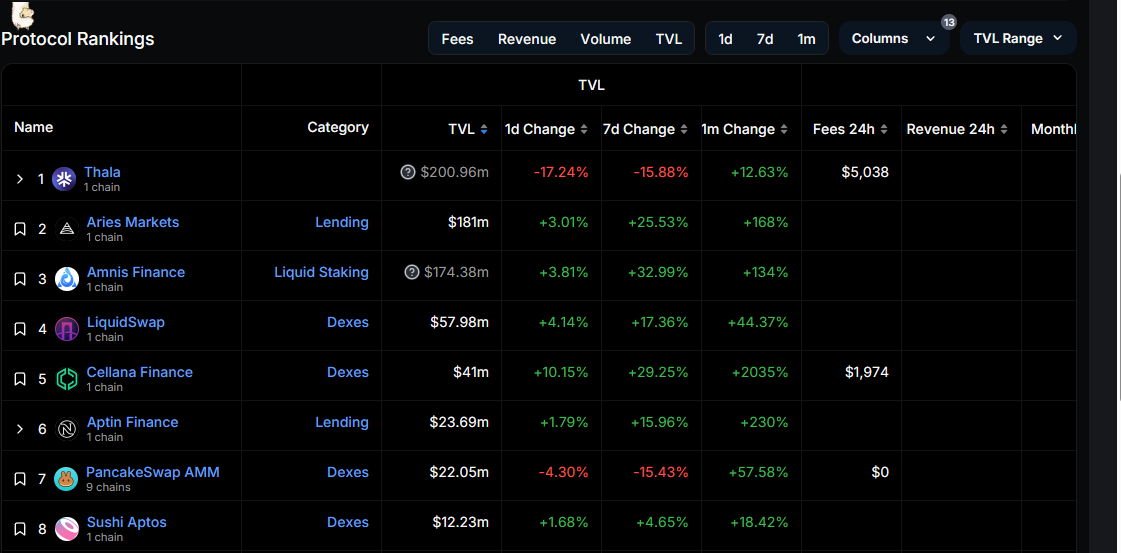The width and height of the screenshot is (1121, 553).
Task: Click the +2035% monthly change value
Action: [760, 372]
